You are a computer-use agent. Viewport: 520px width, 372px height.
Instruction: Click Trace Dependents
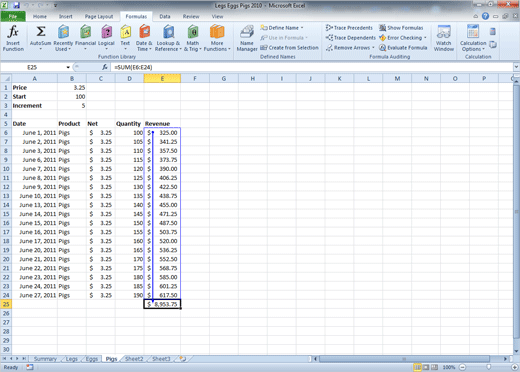(x=351, y=38)
